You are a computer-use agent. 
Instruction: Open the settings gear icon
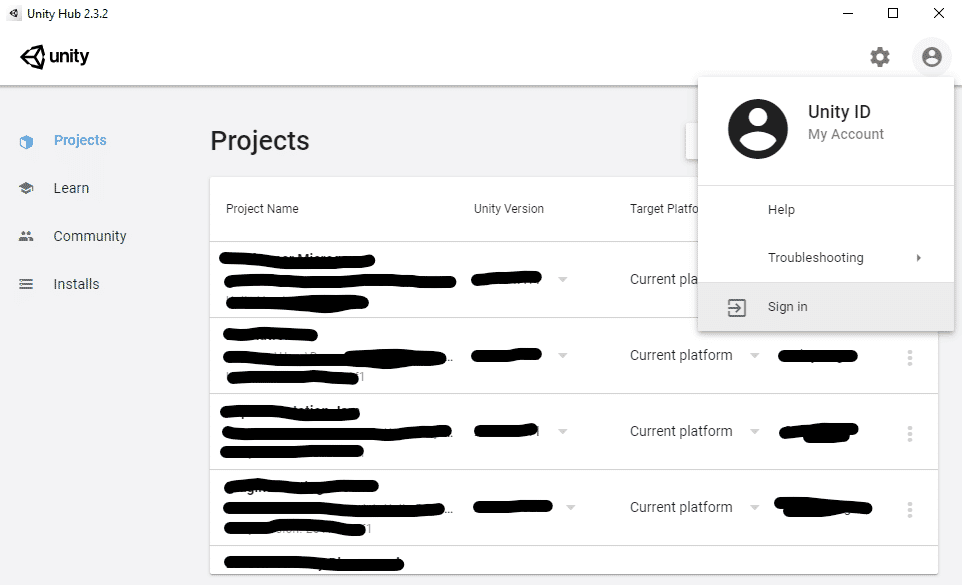(880, 57)
